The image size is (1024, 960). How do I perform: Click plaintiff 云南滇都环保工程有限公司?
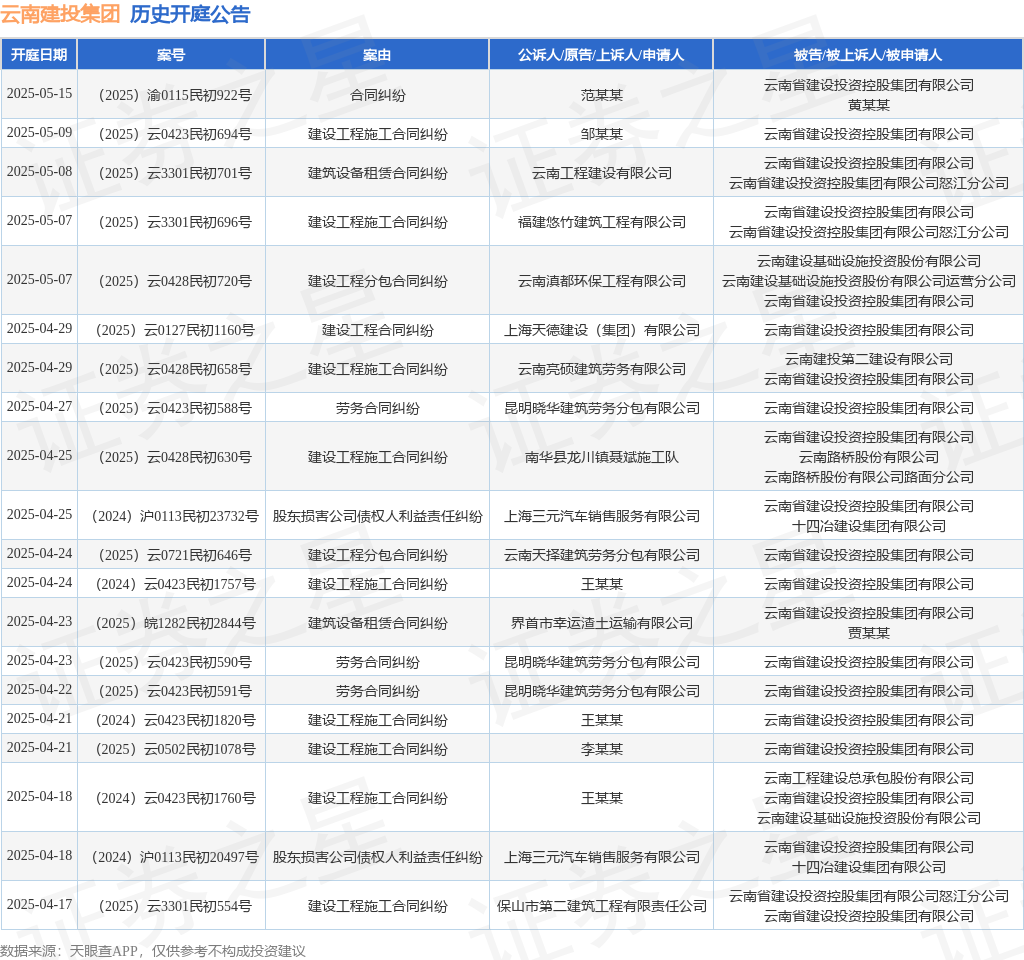tap(601, 281)
